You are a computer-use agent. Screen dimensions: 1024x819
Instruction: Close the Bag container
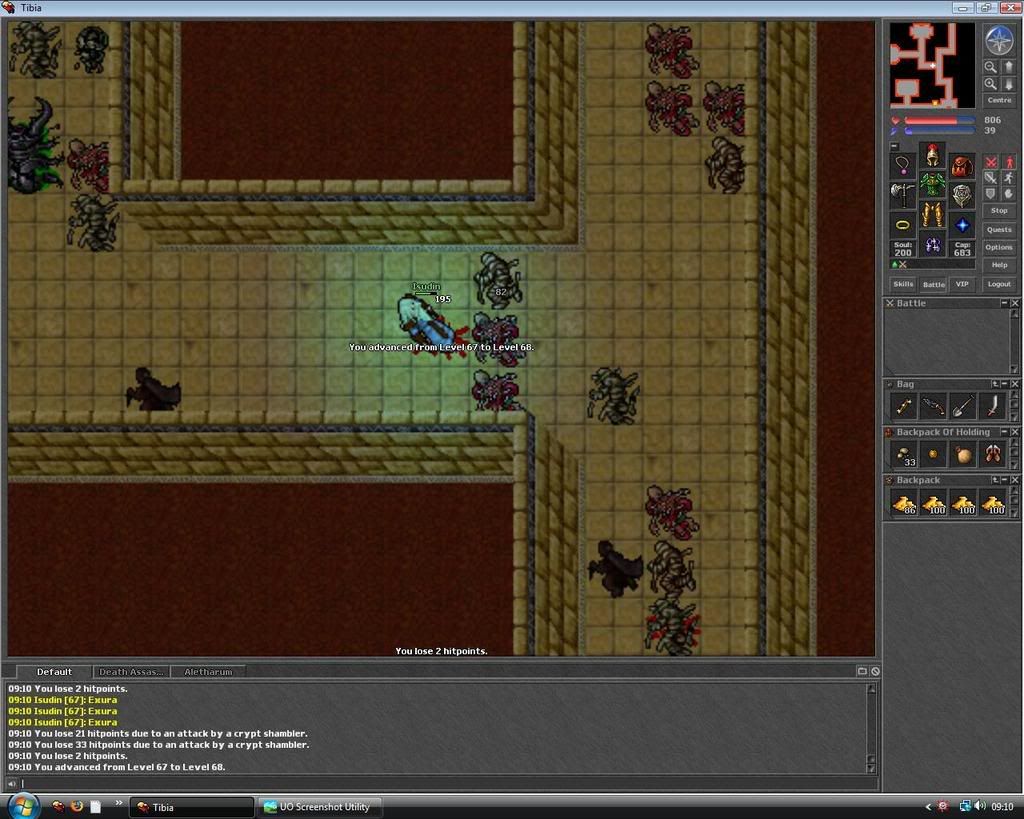click(x=1014, y=384)
